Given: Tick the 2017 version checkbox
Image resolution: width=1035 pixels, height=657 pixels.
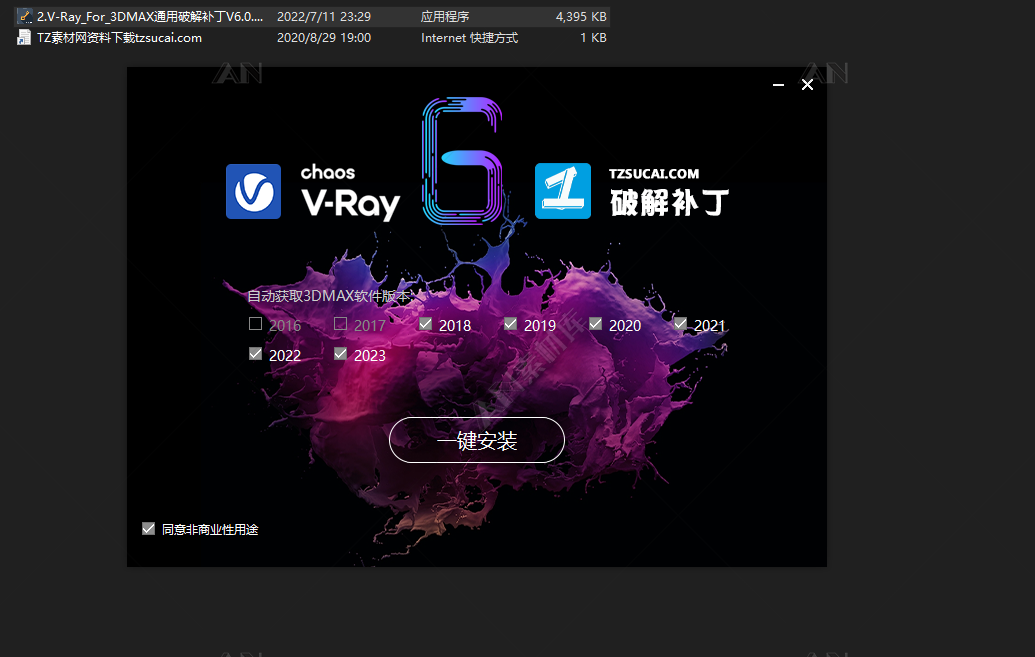Looking at the screenshot, I should pyautogui.click(x=341, y=324).
